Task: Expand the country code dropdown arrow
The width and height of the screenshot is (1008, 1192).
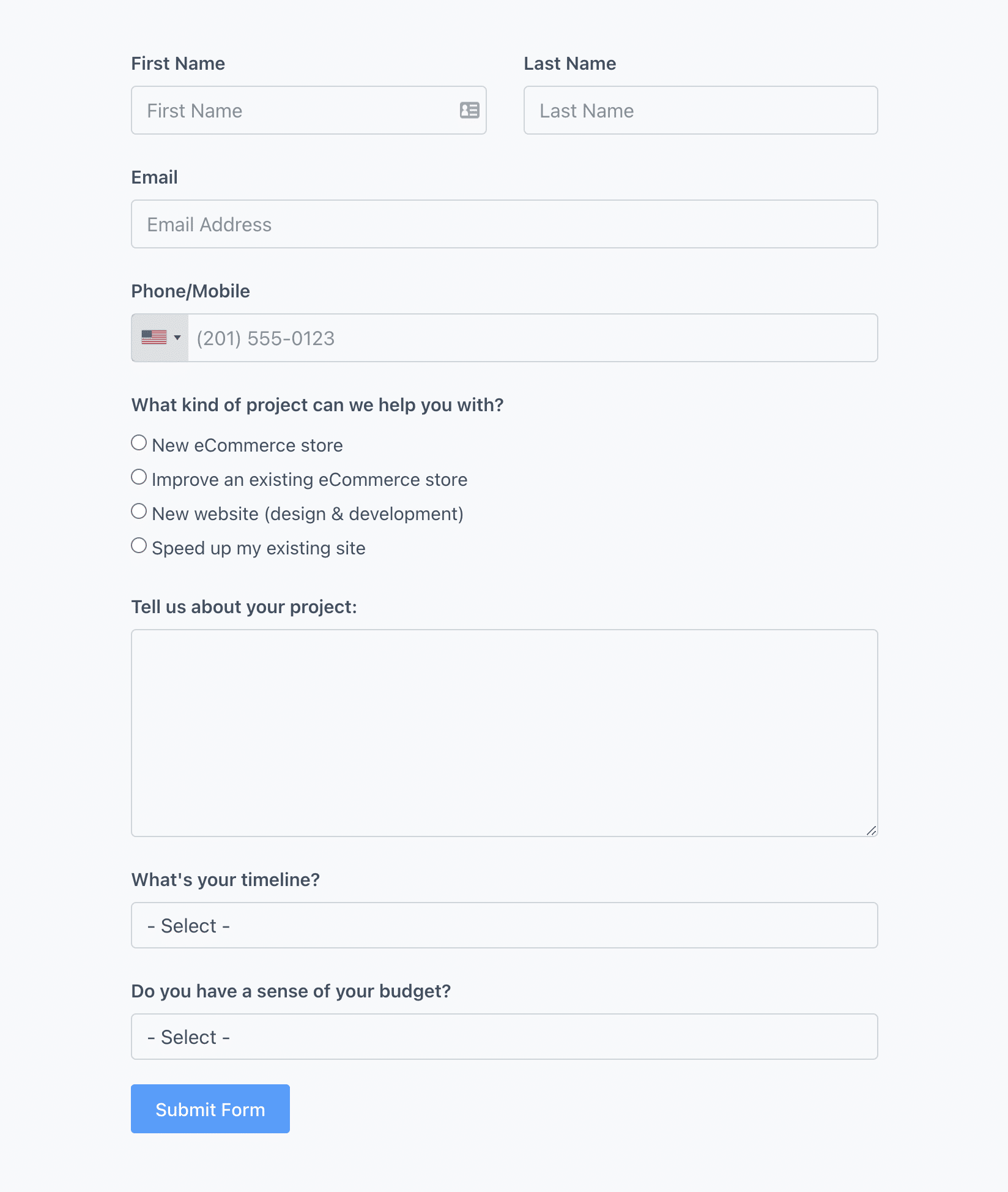Action: pyautogui.click(x=178, y=337)
